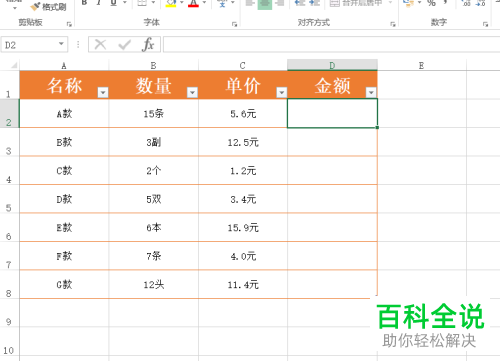Select the cell containing 15条
This screenshot has width=500, height=361.
click(153, 113)
